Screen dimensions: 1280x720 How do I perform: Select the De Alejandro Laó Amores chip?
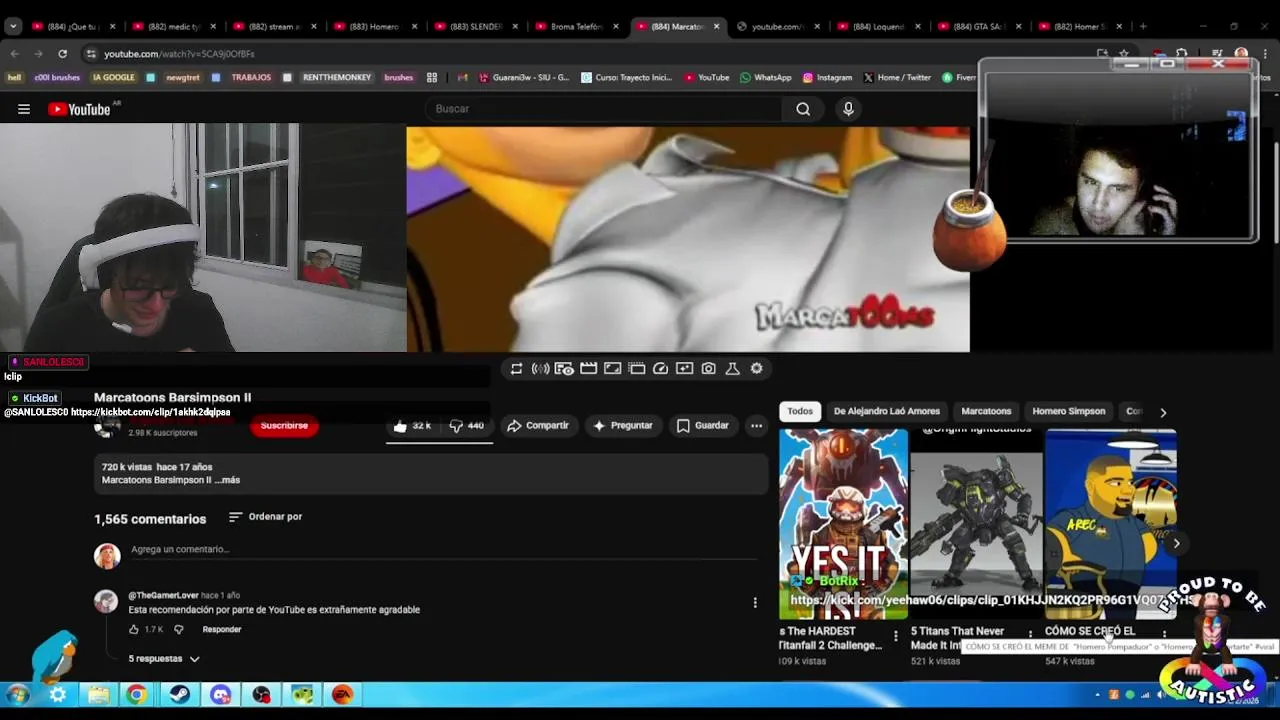(x=887, y=412)
